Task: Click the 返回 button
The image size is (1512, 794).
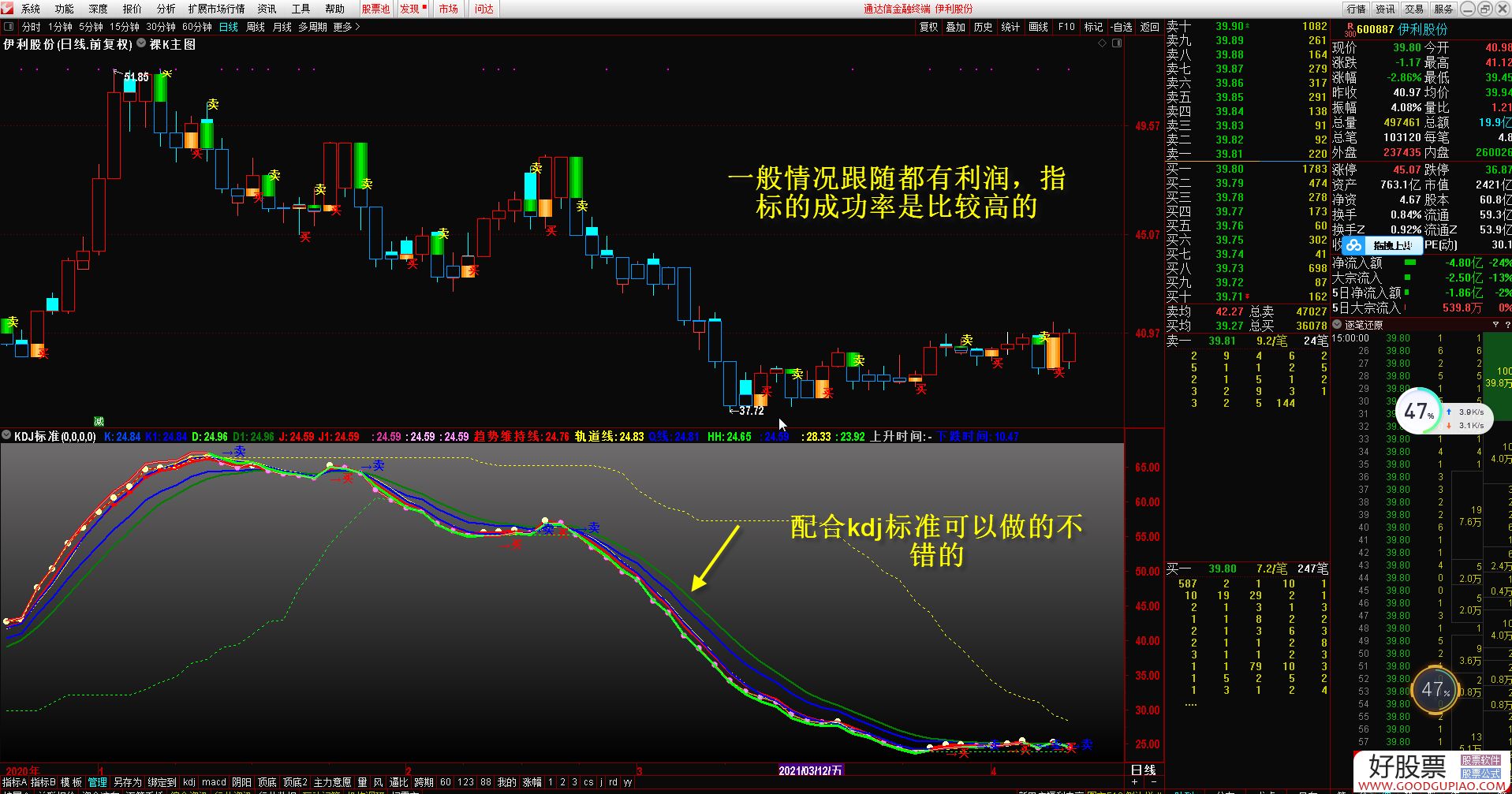Action: pyautogui.click(x=1150, y=27)
